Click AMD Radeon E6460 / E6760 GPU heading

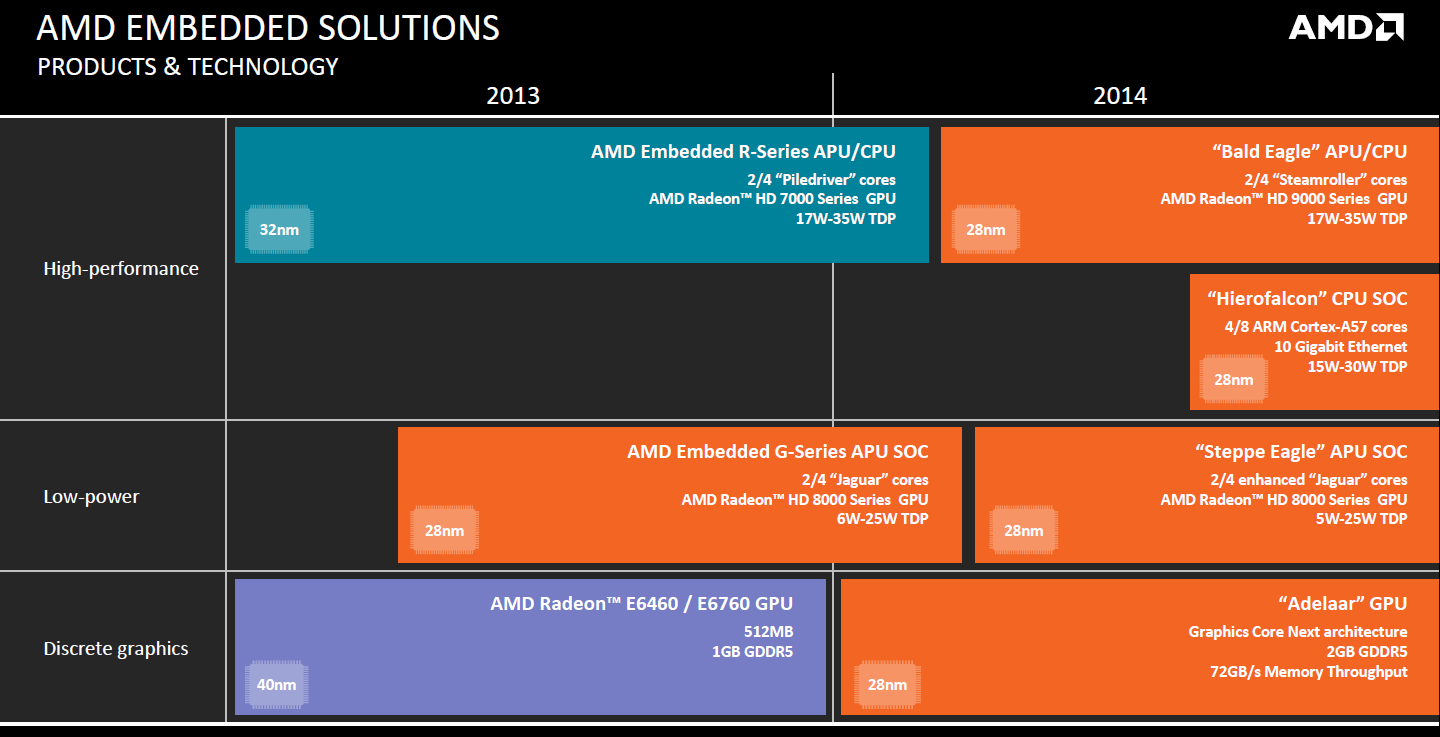click(x=641, y=604)
